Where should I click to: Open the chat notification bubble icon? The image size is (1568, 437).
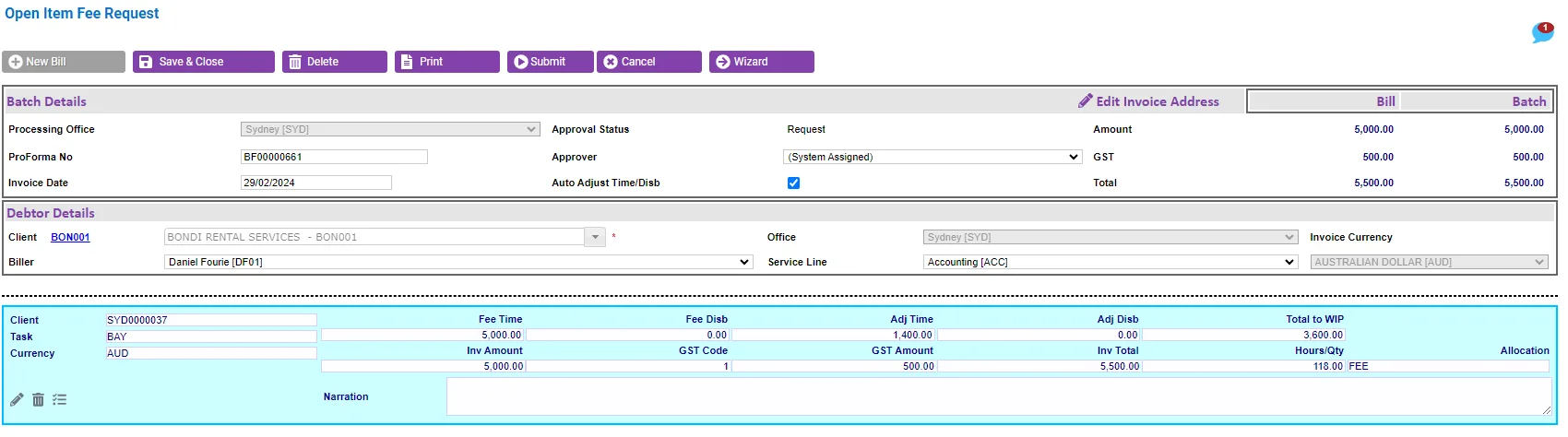click(x=1542, y=32)
